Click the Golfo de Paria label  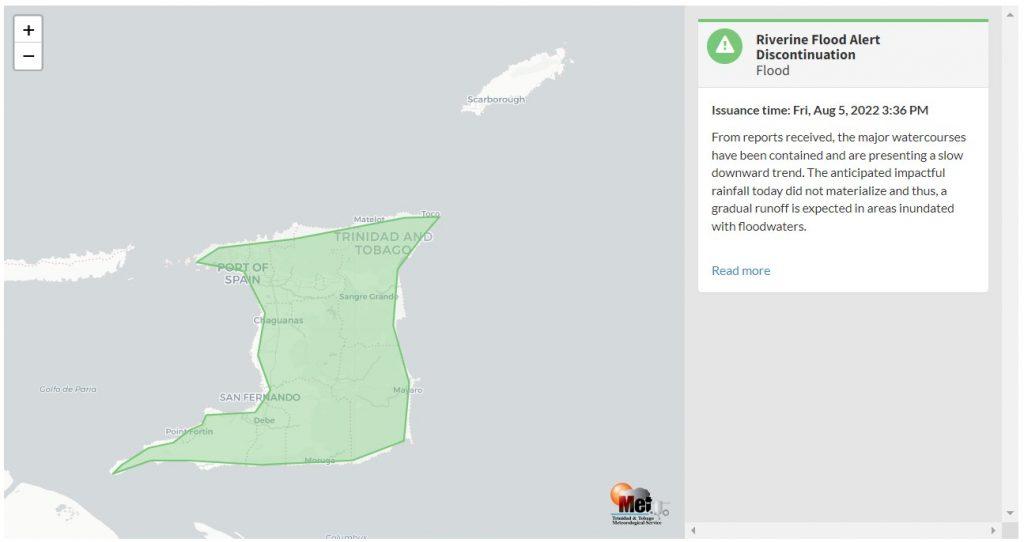68,389
